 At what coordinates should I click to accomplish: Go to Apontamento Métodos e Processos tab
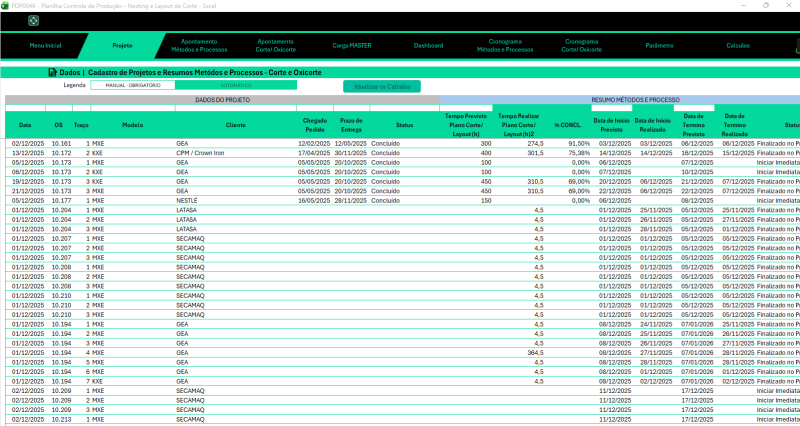(204, 46)
